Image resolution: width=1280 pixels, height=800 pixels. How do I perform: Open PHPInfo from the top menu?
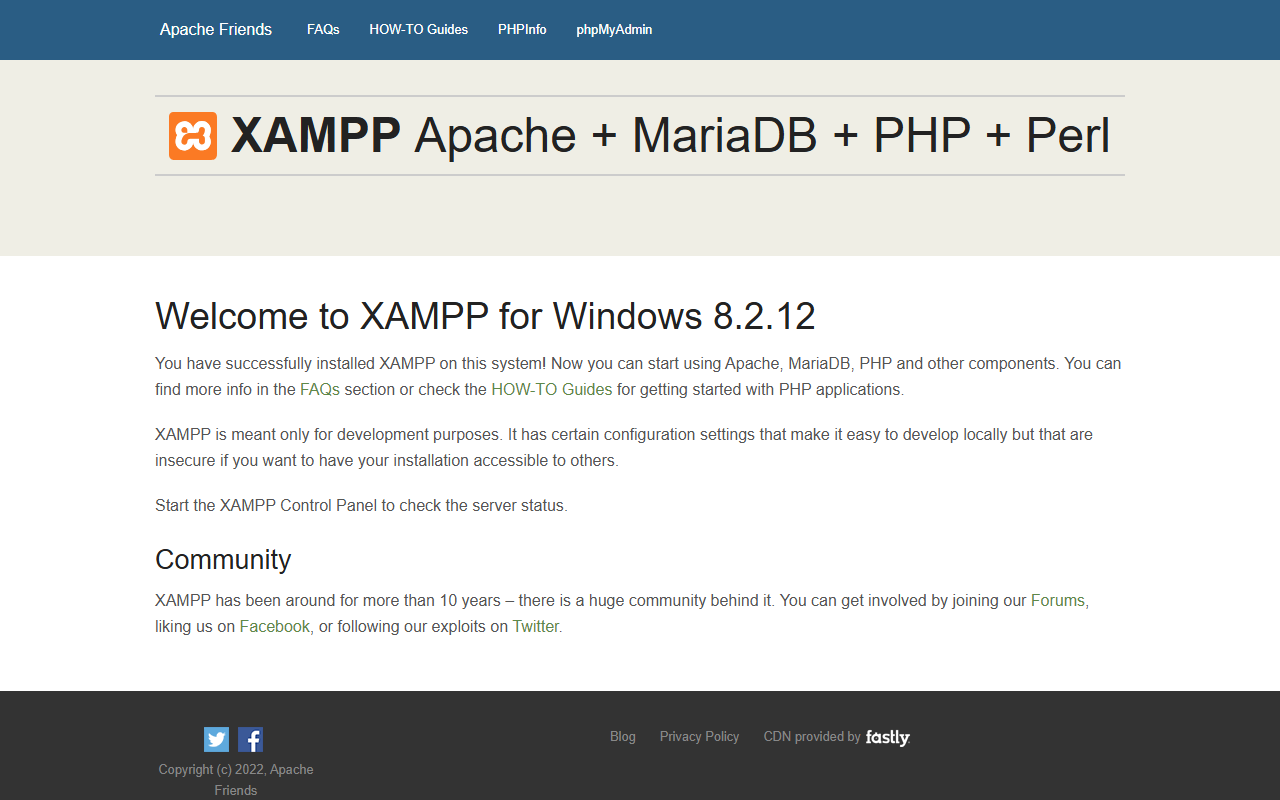pyautogui.click(x=522, y=30)
